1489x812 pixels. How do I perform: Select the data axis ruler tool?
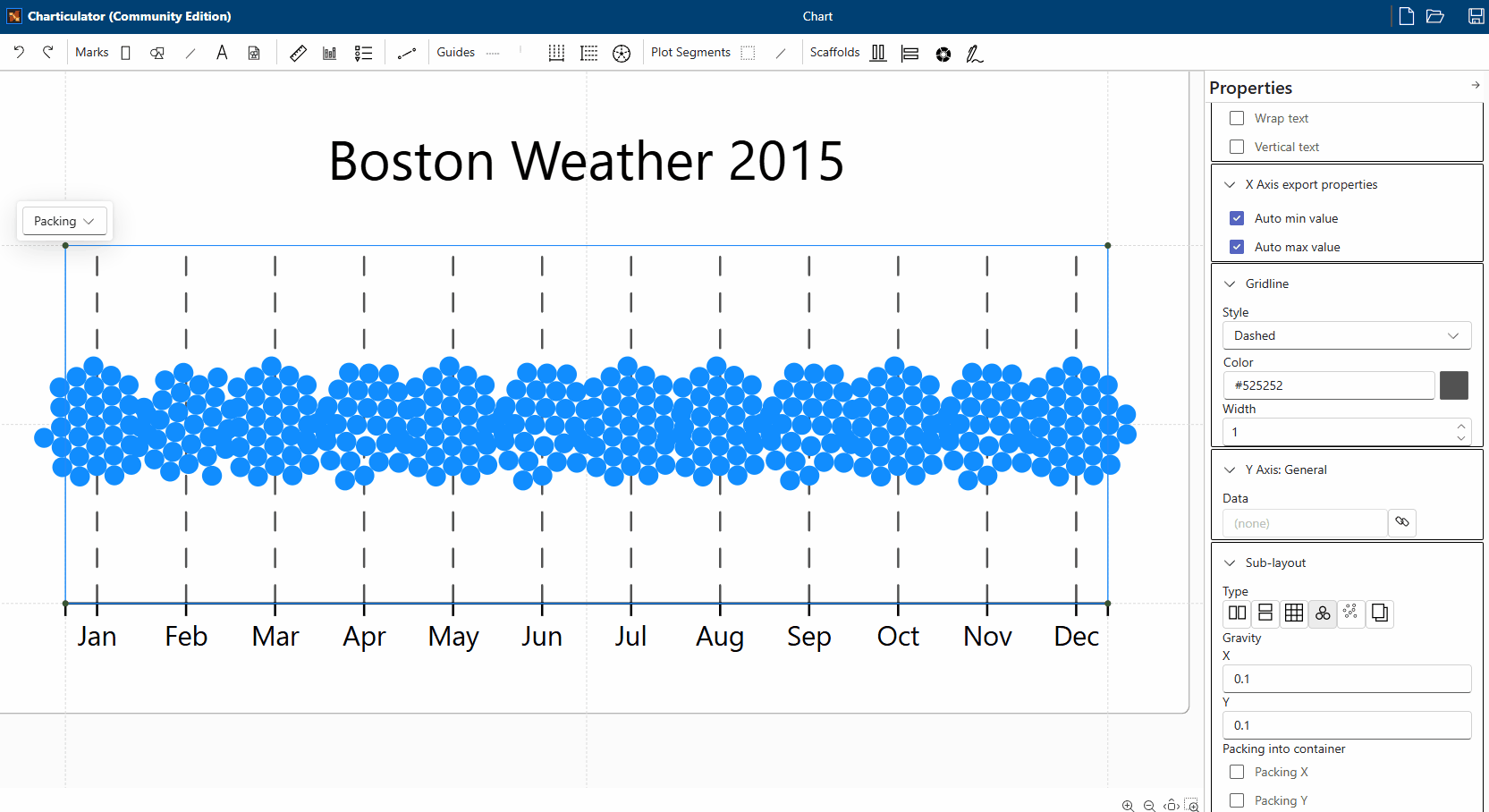coord(298,54)
